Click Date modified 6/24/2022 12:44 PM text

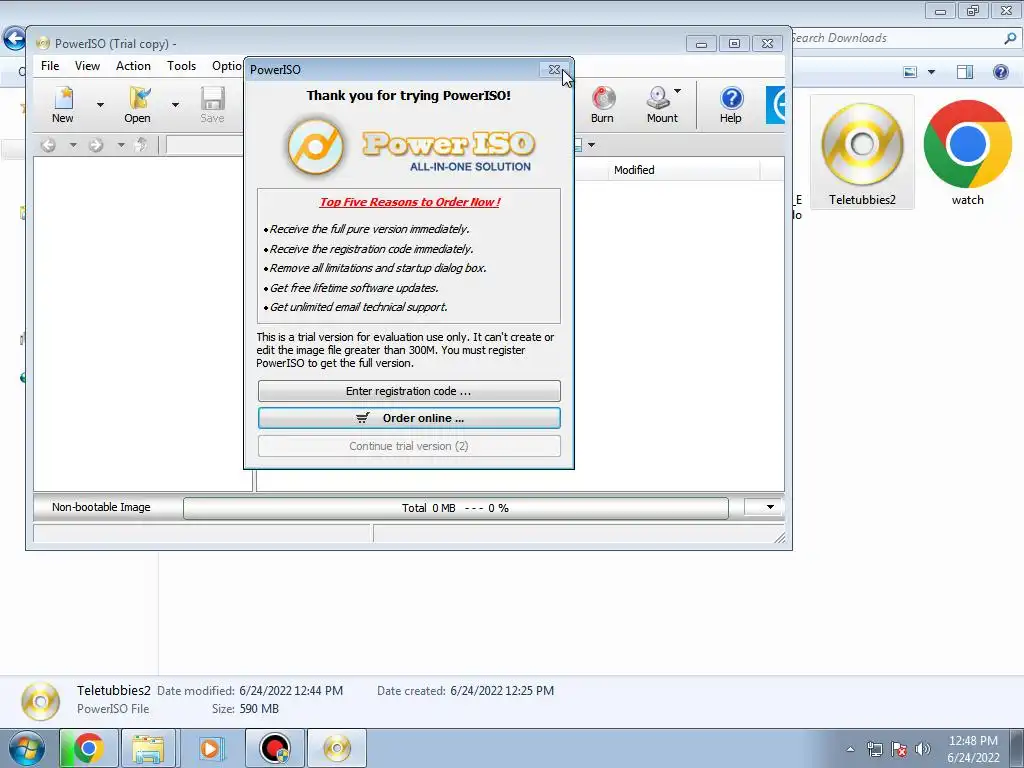249,691
